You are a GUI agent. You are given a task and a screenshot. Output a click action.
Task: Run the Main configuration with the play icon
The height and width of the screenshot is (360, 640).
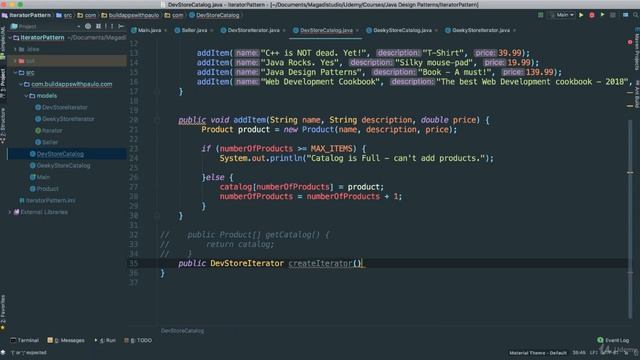[581, 15]
